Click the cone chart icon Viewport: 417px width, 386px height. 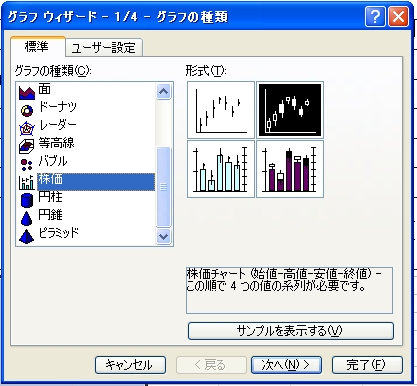pos(27,218)
